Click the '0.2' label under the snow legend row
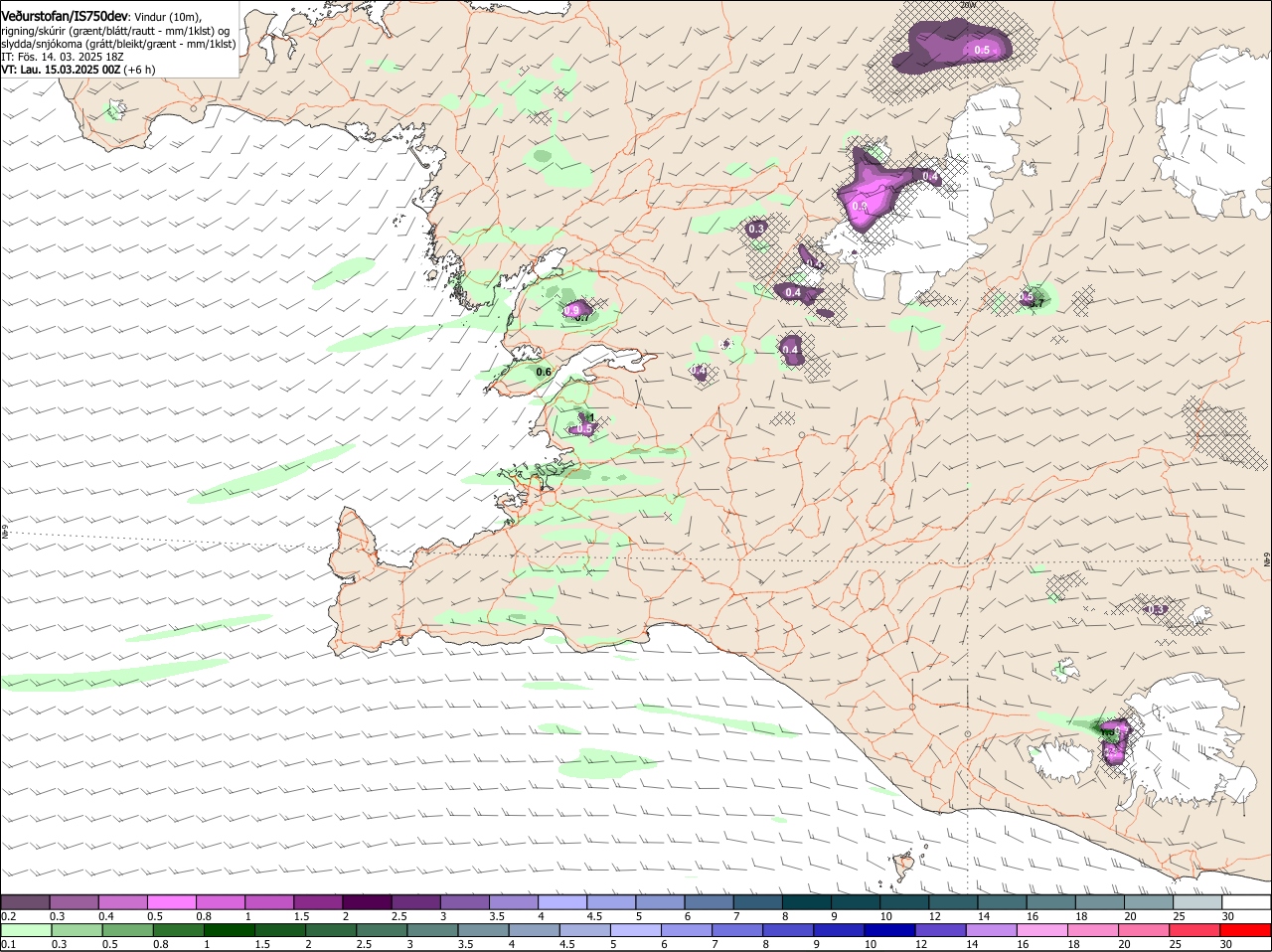 [x=8, y=916]
